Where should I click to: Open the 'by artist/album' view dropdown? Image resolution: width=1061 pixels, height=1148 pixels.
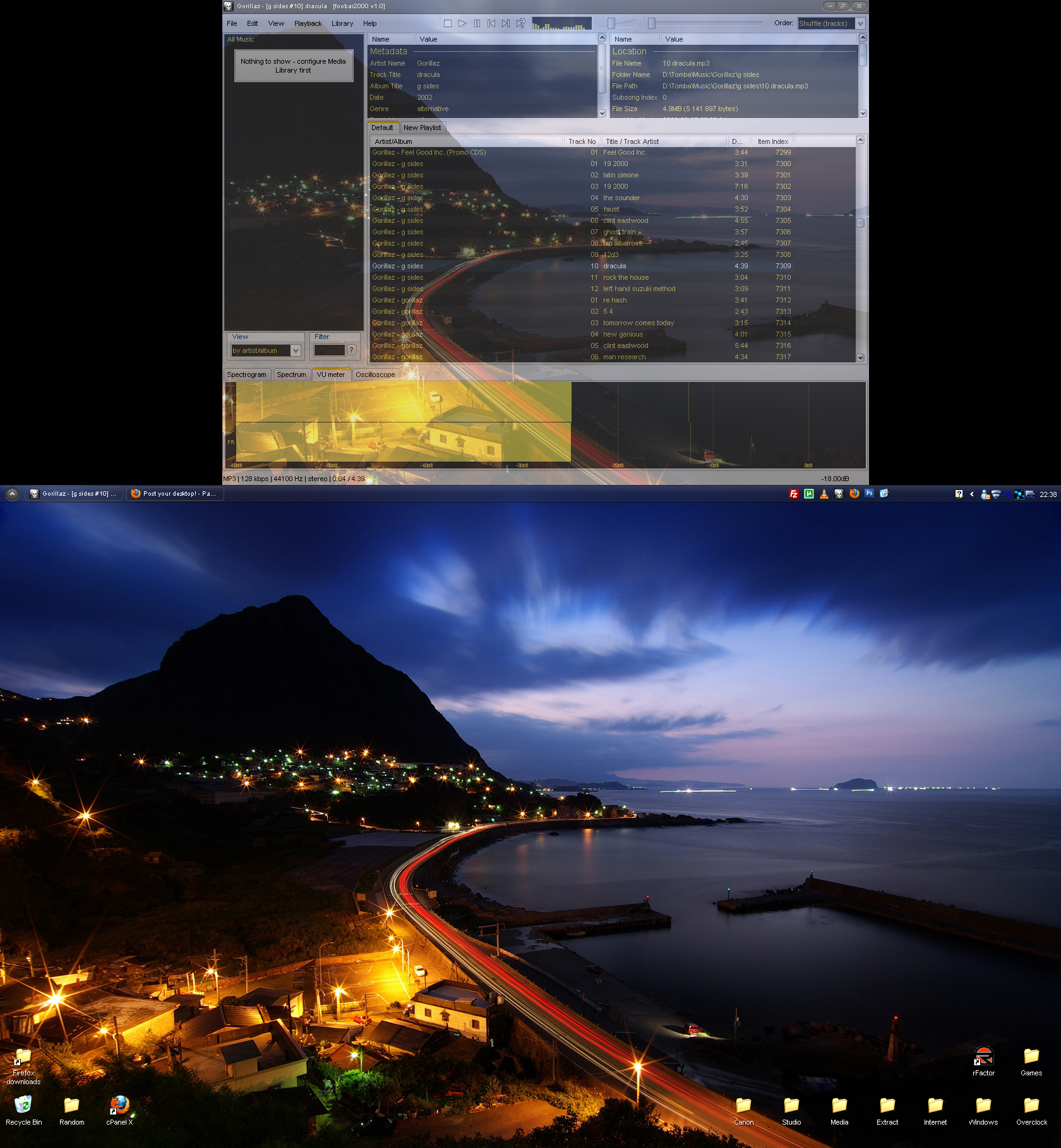click(x=266, y=350)
